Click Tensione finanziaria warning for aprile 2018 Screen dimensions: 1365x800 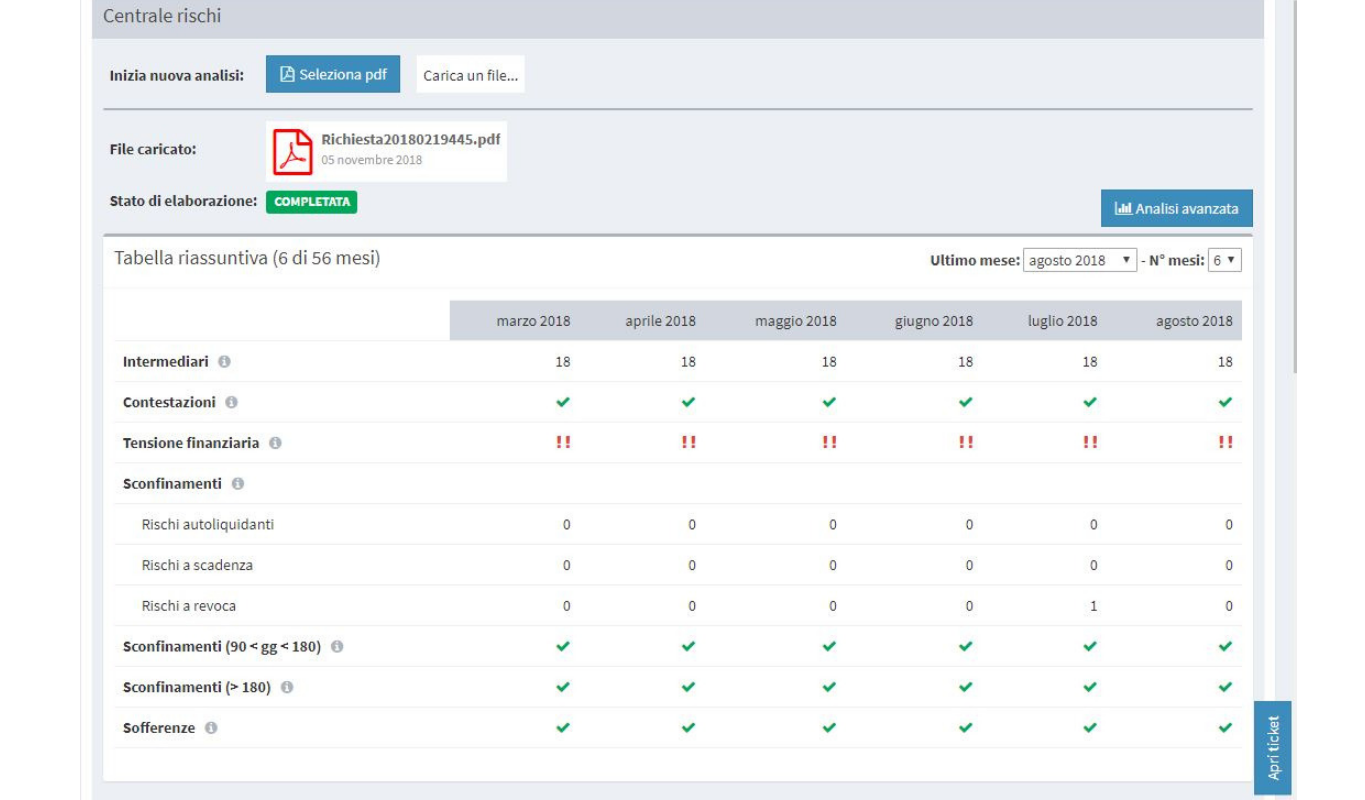pos(688,443)
